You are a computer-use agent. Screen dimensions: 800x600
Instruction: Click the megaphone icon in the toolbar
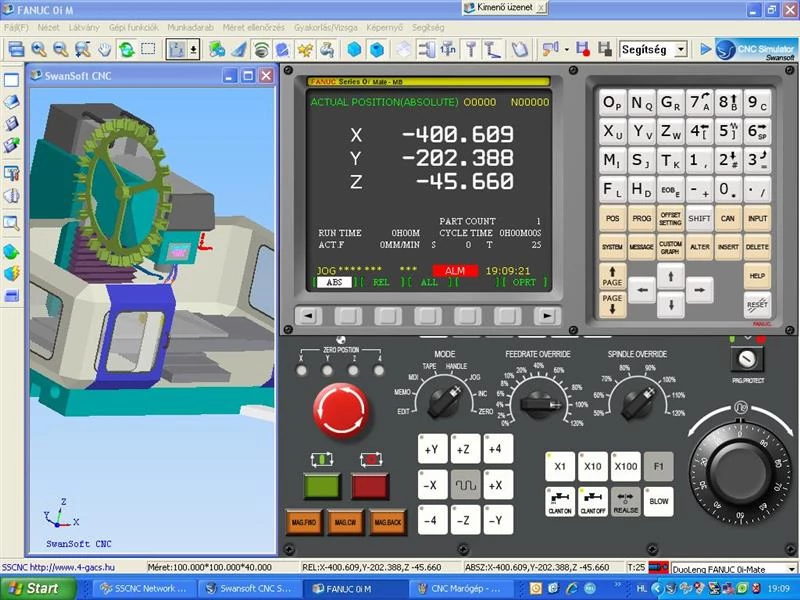(550, 49)
